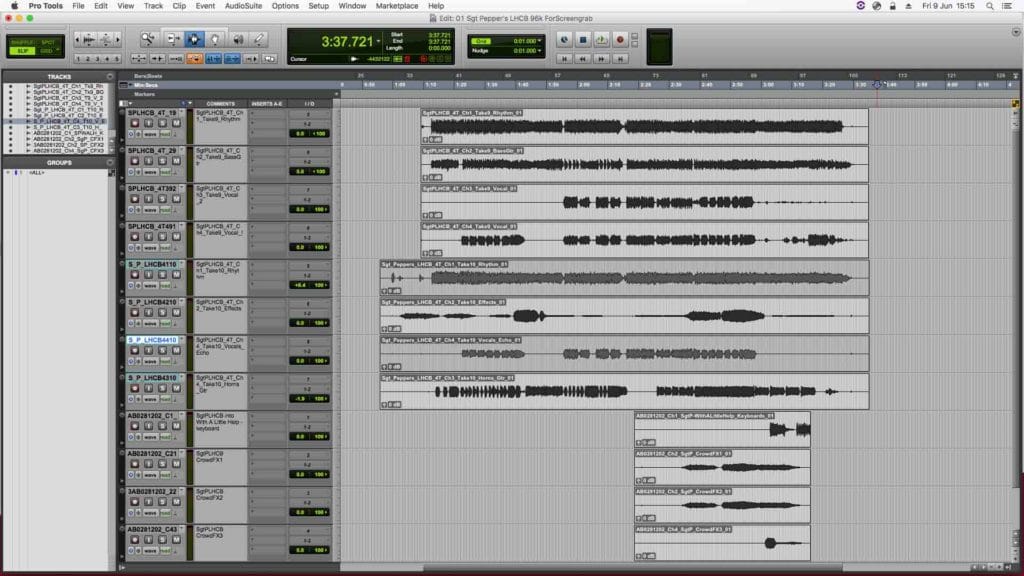Viewport: 1024px width, 576px height.
Task: Switch to Spot edit mode
Action: pyautogui.click(x=48, y=42)
